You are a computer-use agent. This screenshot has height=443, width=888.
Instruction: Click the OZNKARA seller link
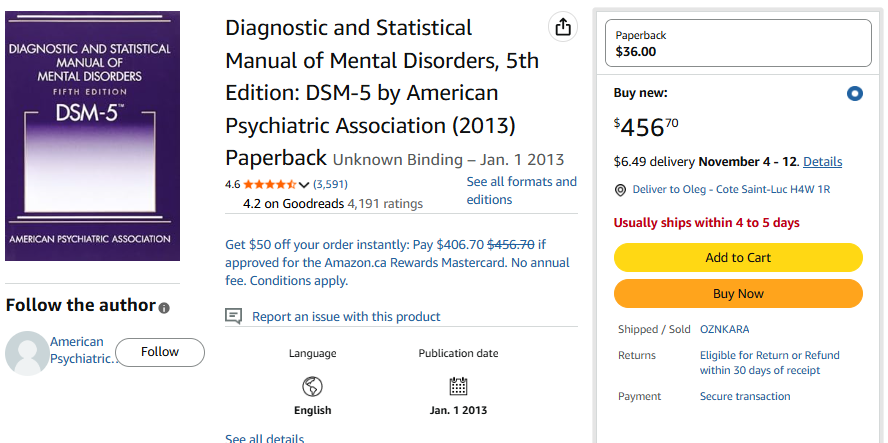point(725,329)
